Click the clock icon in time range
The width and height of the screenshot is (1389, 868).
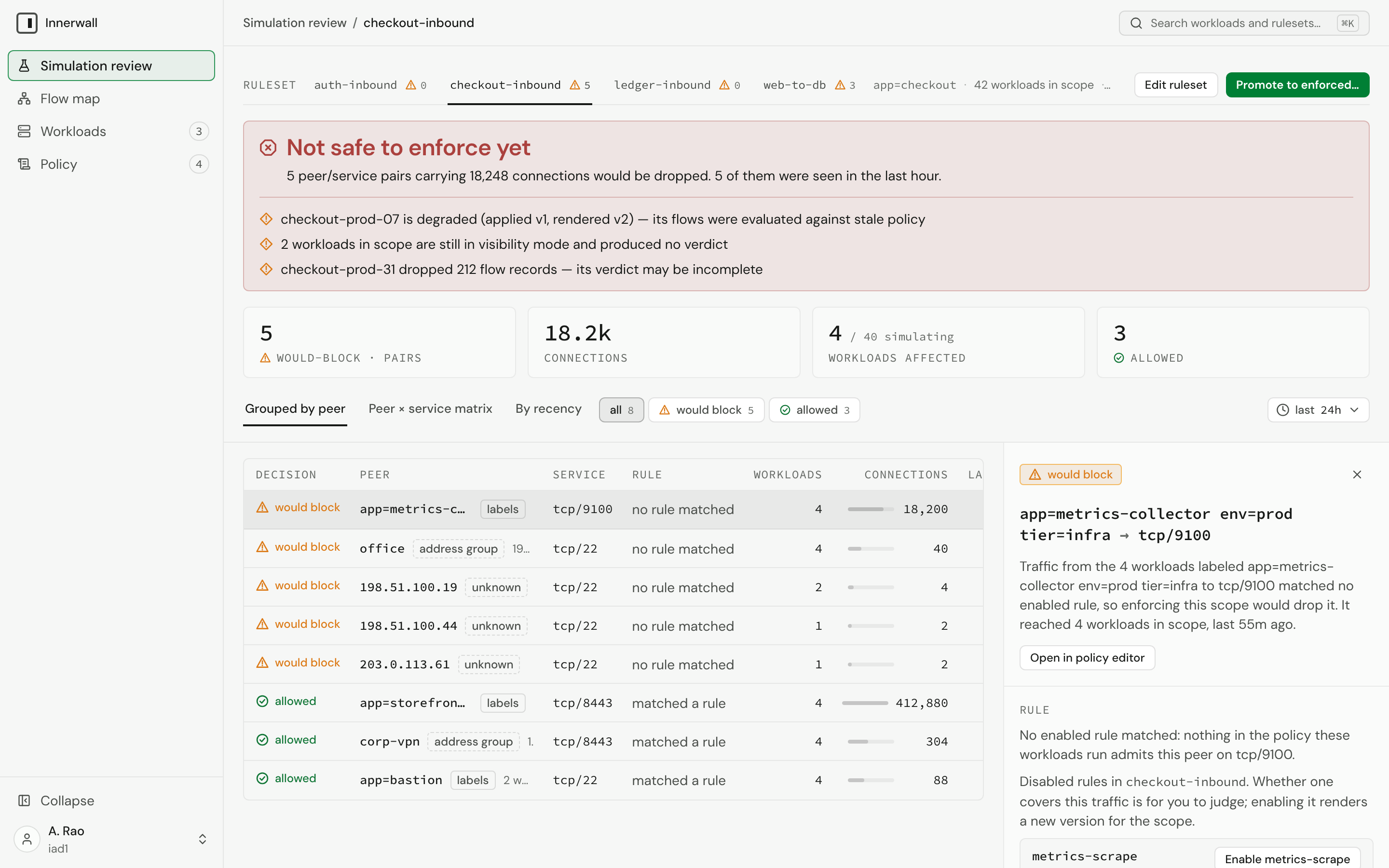[1282, 410]
